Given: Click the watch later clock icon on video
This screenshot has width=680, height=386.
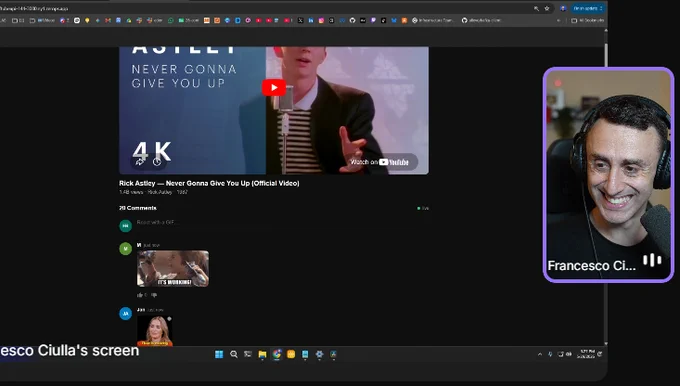Looking at the screenshot, I should [x=157, y=162].
